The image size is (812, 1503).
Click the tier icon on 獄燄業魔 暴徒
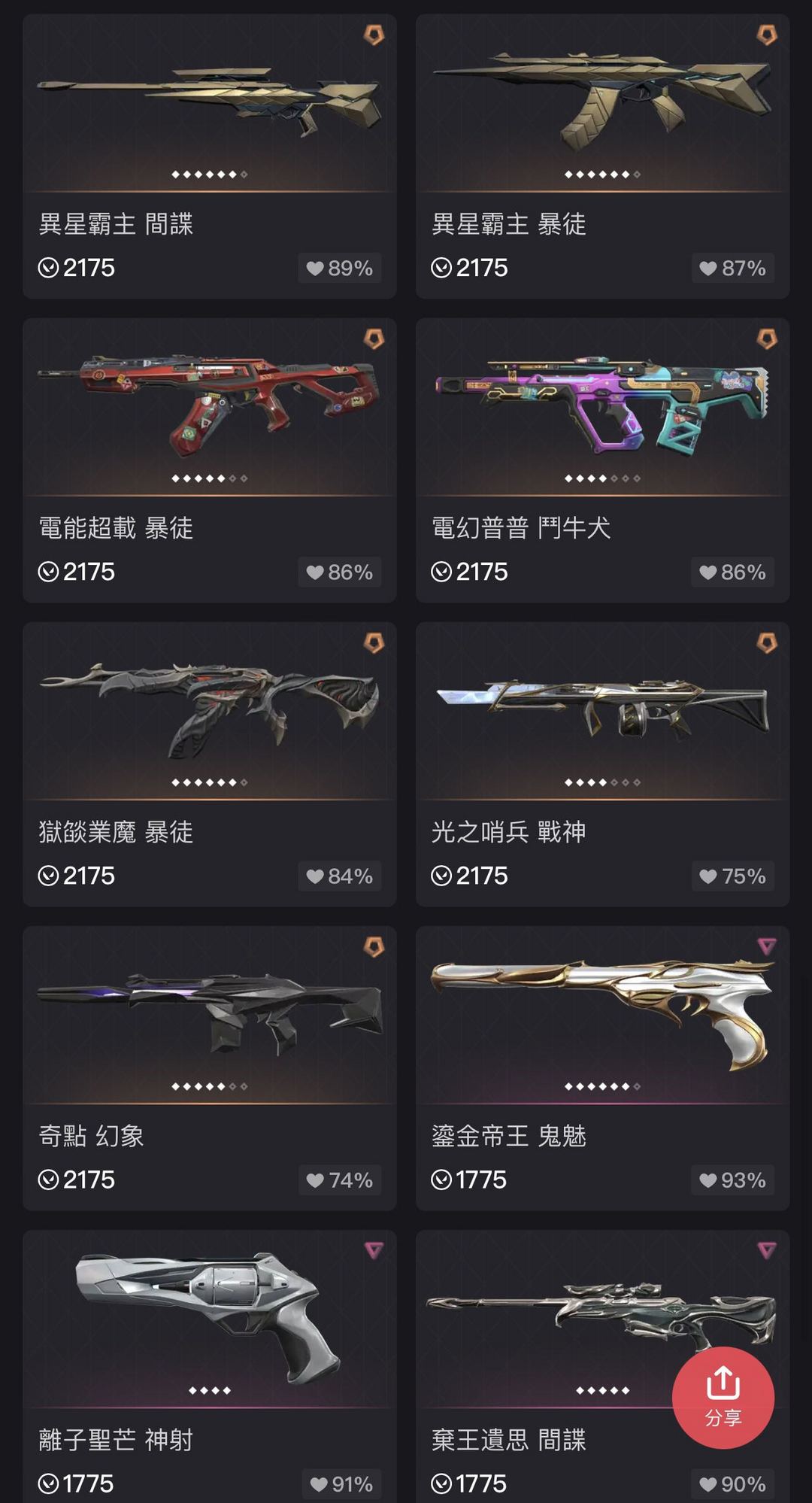(374, 642)
